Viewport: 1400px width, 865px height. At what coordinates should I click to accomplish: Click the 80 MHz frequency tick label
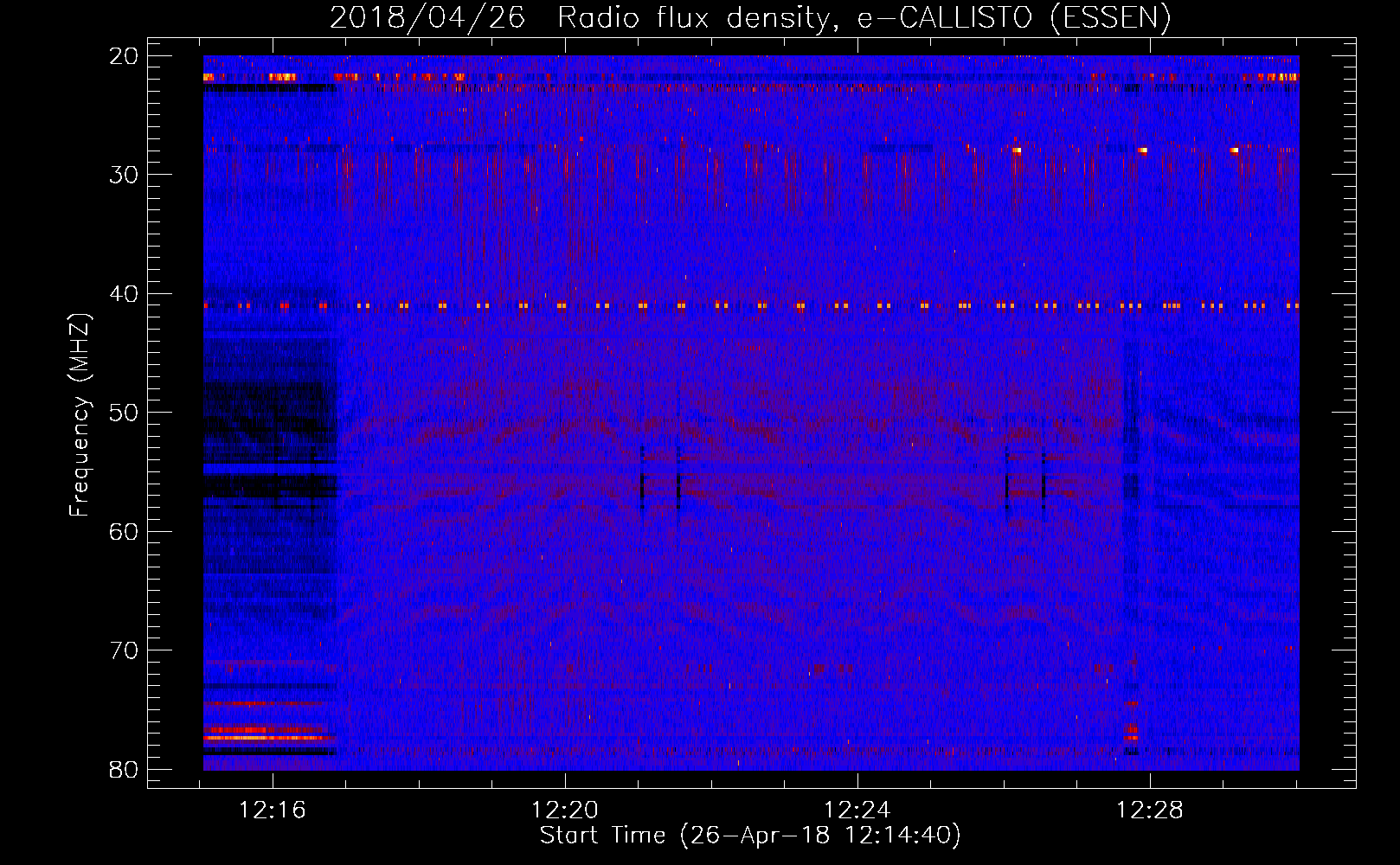124,770
